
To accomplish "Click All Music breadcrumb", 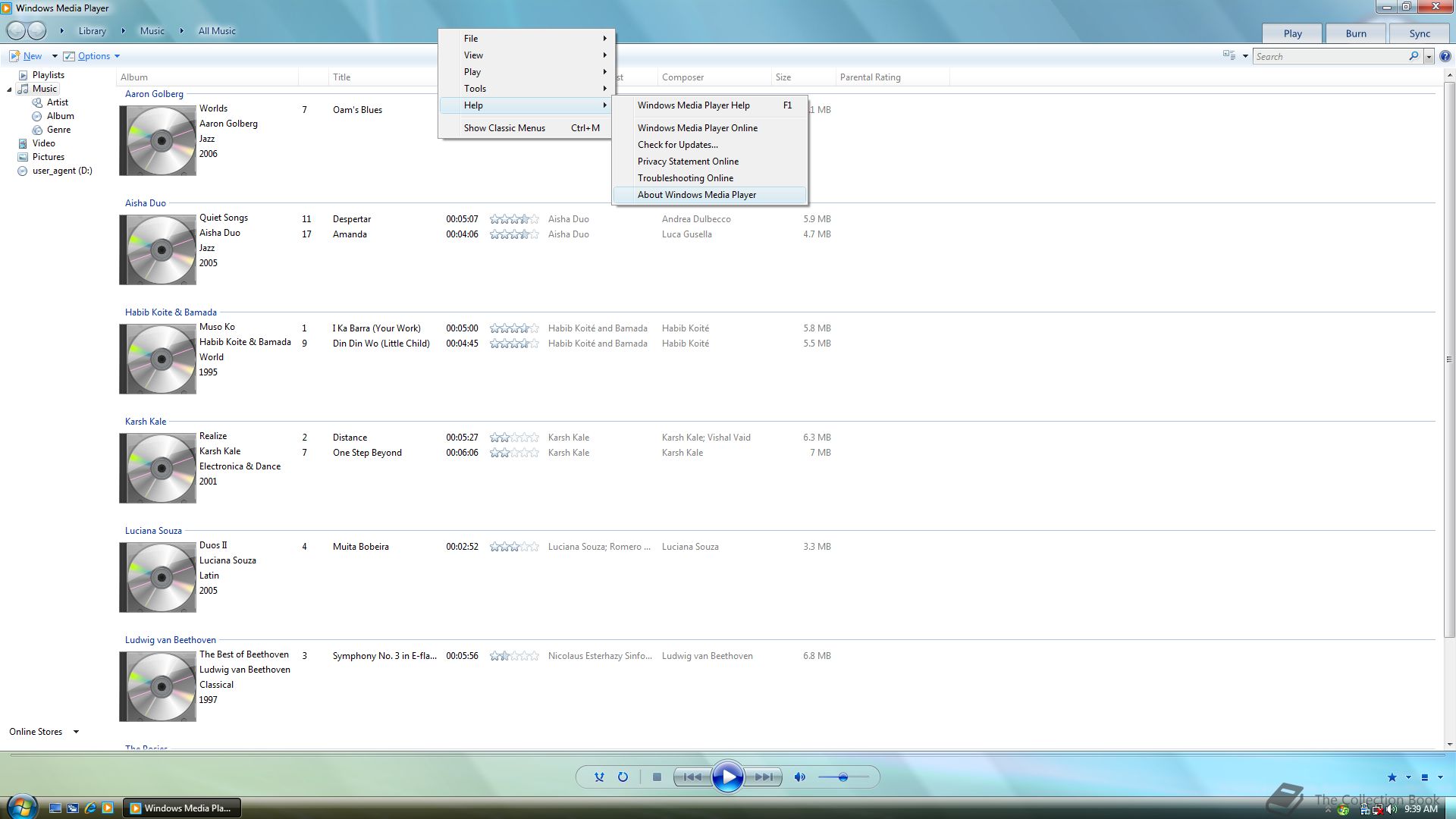I will (x=217, y=31).
